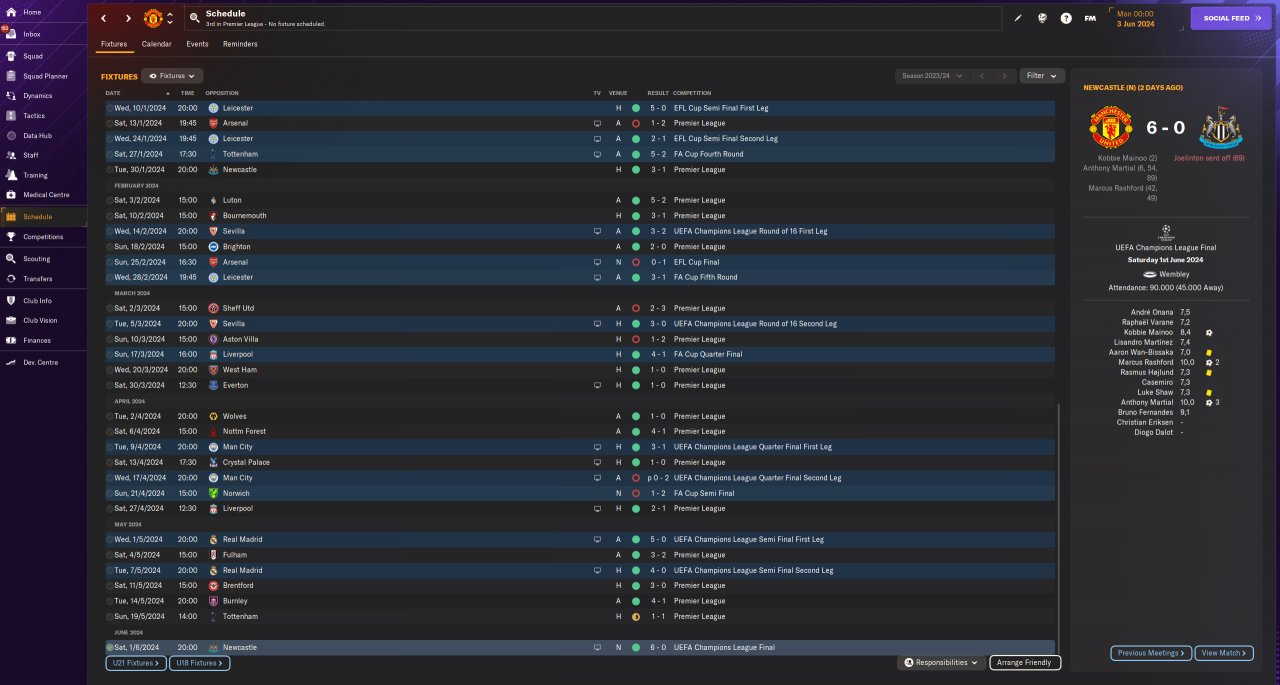Select the Sheff Utd 2/3/2024 fixture

[579, 308]
